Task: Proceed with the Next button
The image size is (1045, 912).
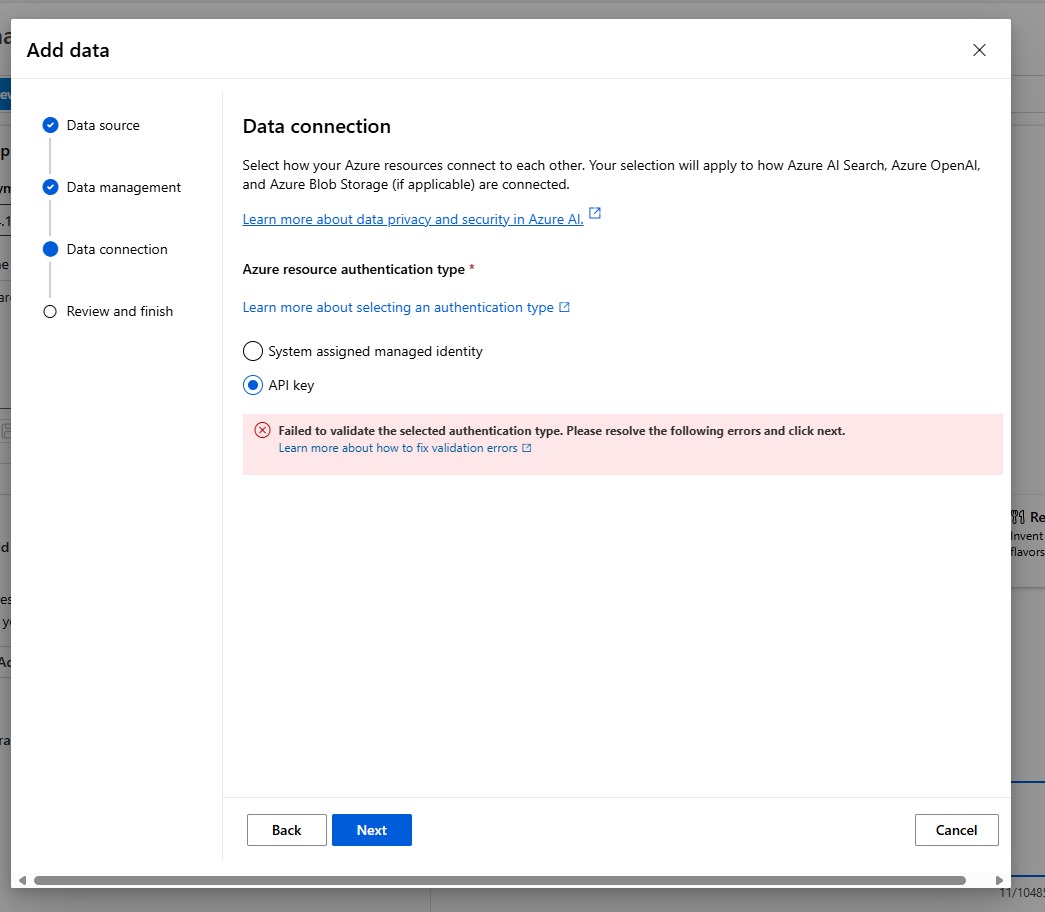Action: (x=372, y=830)
